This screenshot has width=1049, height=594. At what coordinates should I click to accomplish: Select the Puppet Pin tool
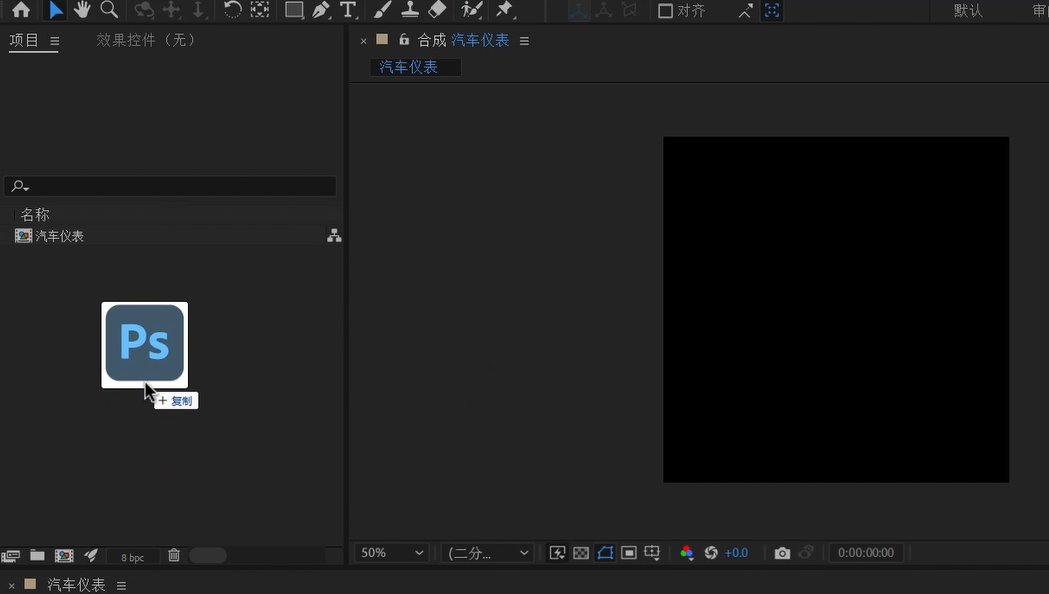[x=504, y=9]
